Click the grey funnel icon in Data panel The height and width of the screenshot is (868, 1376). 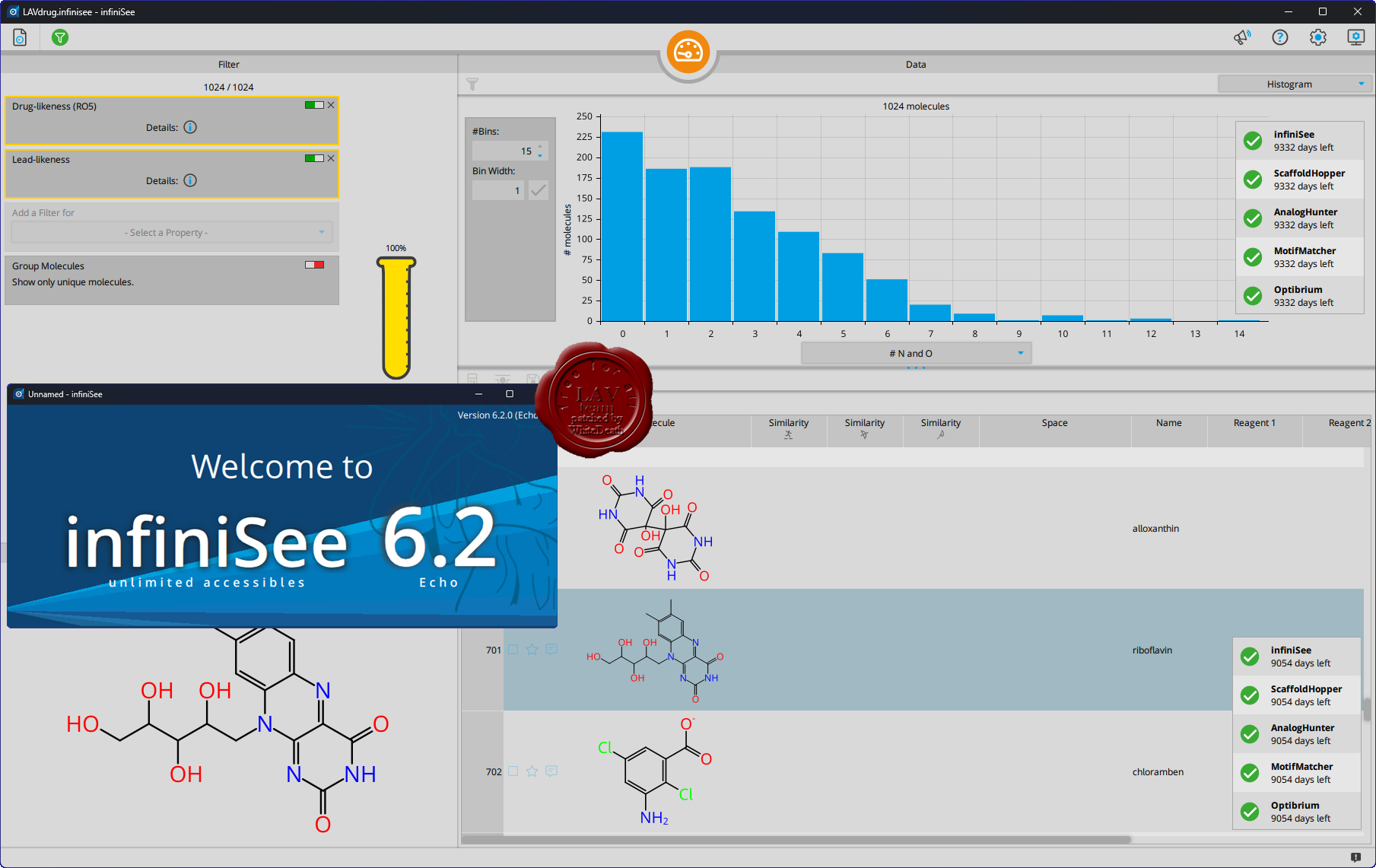[x=472, y=84]
